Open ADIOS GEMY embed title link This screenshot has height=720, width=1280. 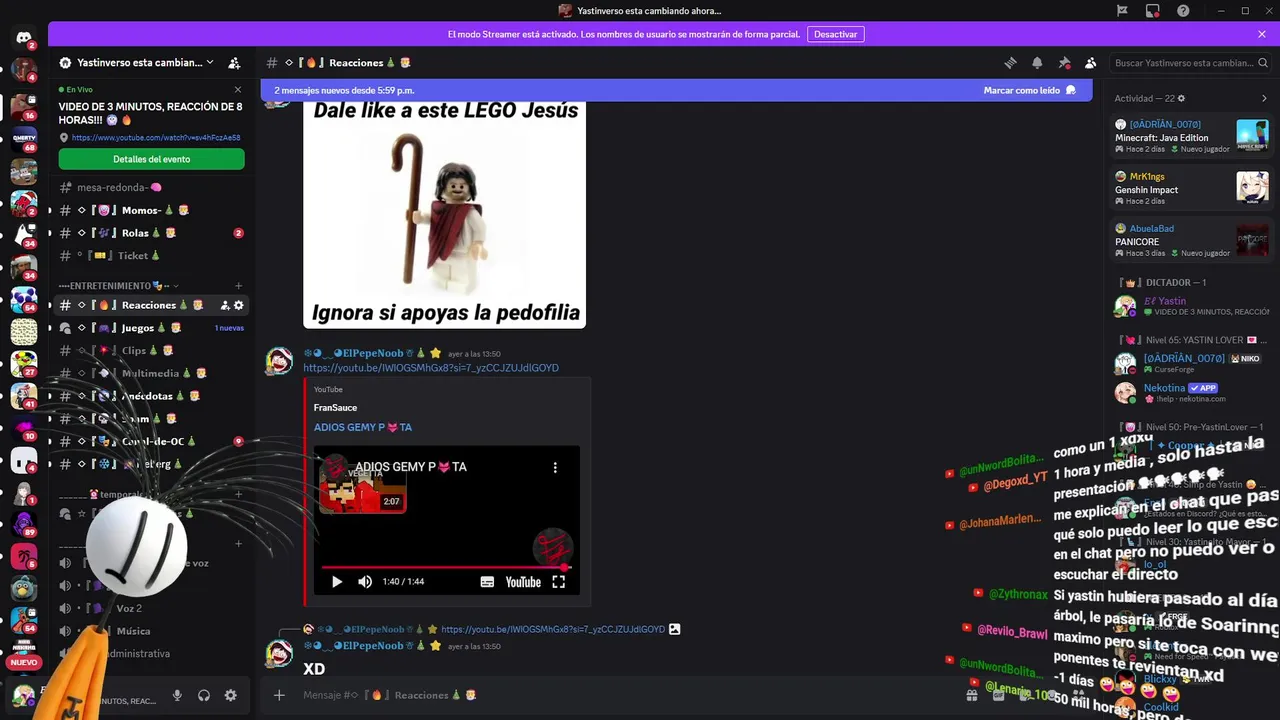[x=363, y=427]
